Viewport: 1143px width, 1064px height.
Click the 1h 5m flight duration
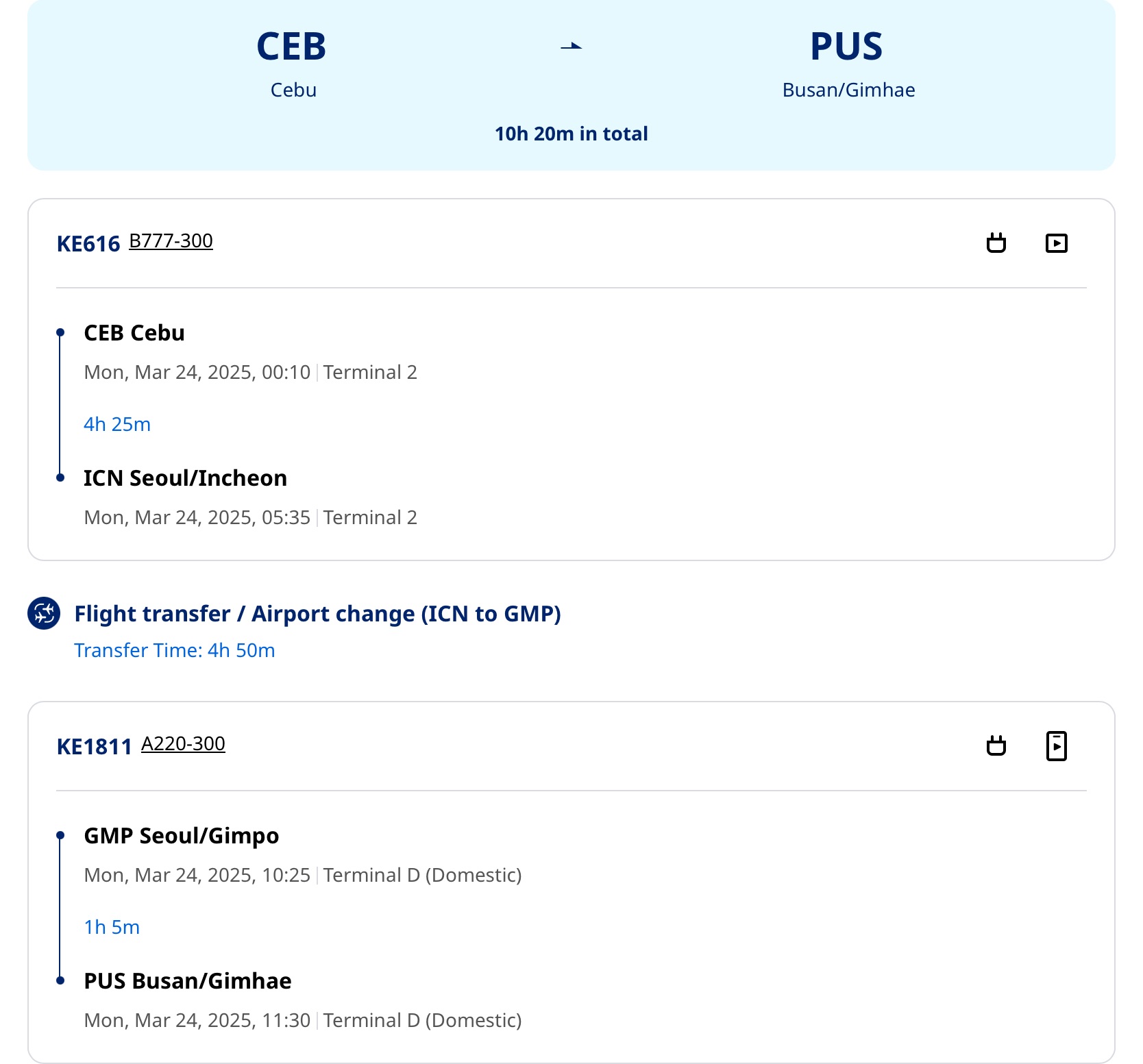(112, 927)
